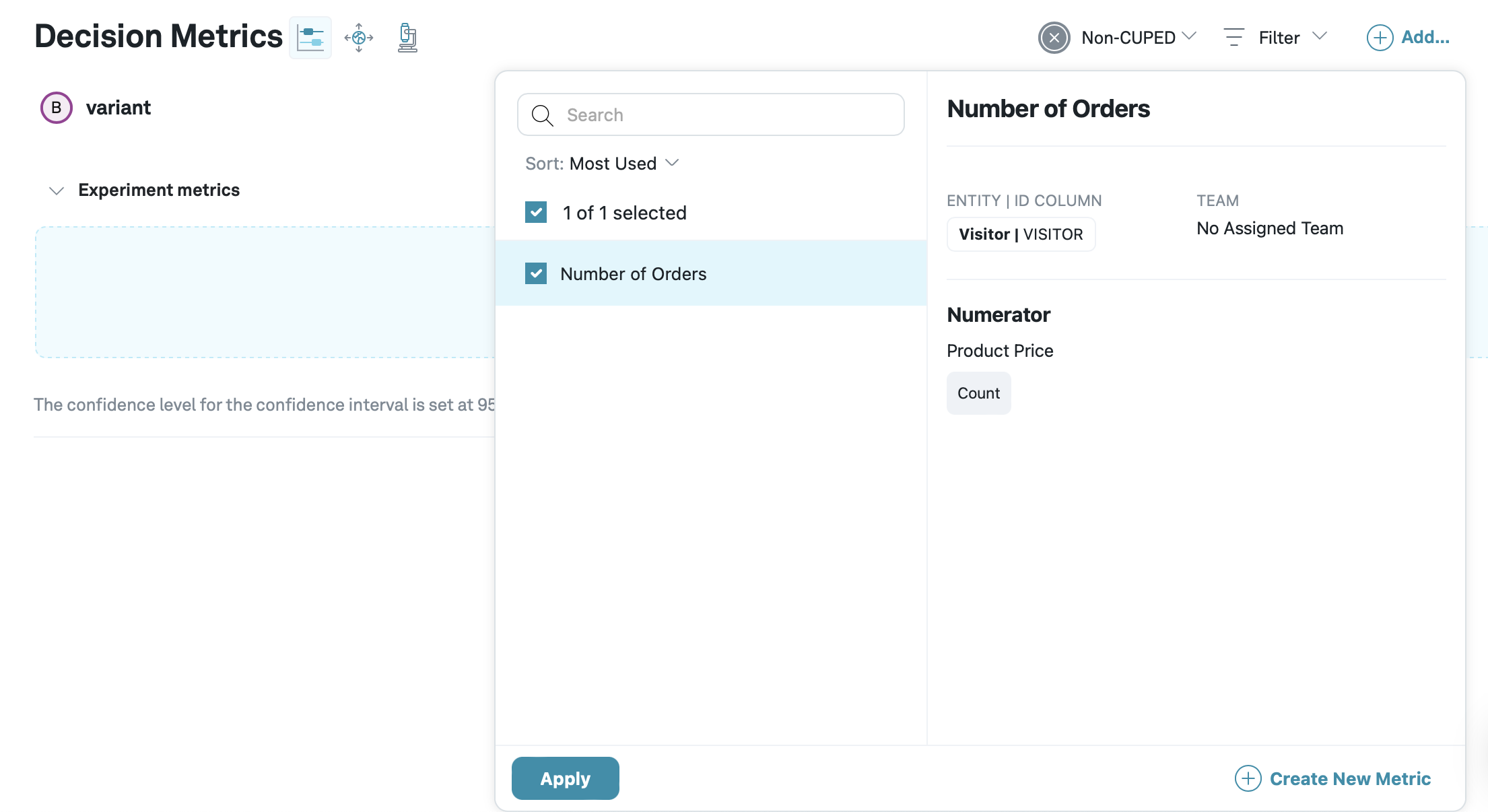Click the Visitor | VISITOR entity chip

pos(1021,234)
